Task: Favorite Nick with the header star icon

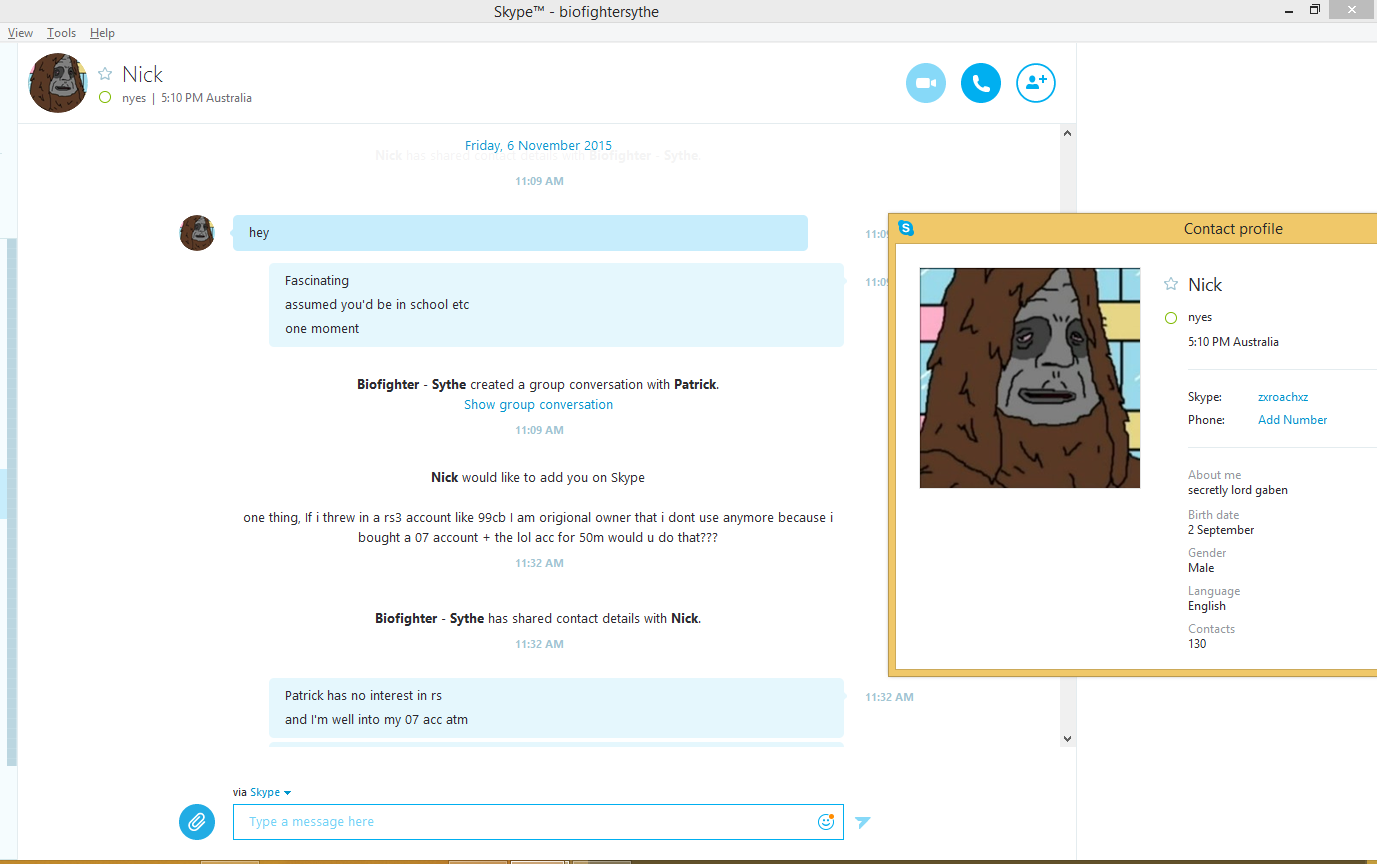Action: click(x=105, y=74)
